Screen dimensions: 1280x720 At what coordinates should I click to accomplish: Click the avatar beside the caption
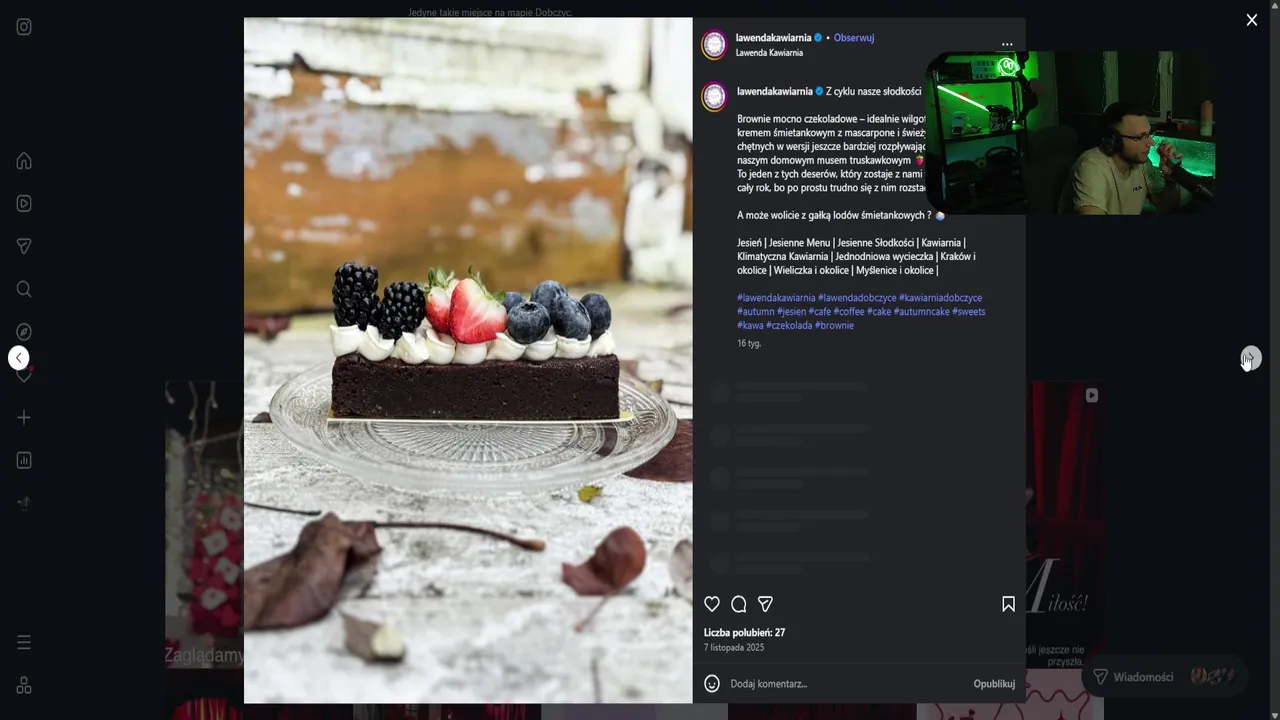point(714,97)
